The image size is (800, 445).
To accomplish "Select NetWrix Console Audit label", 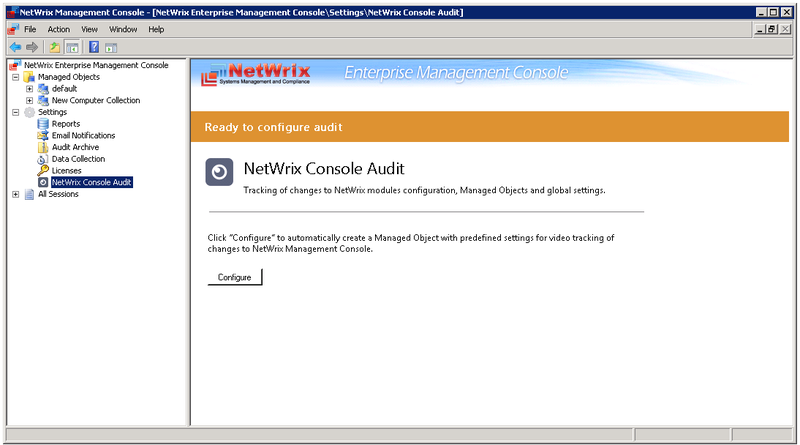I will pyautogui.click(x=92, y=182).
